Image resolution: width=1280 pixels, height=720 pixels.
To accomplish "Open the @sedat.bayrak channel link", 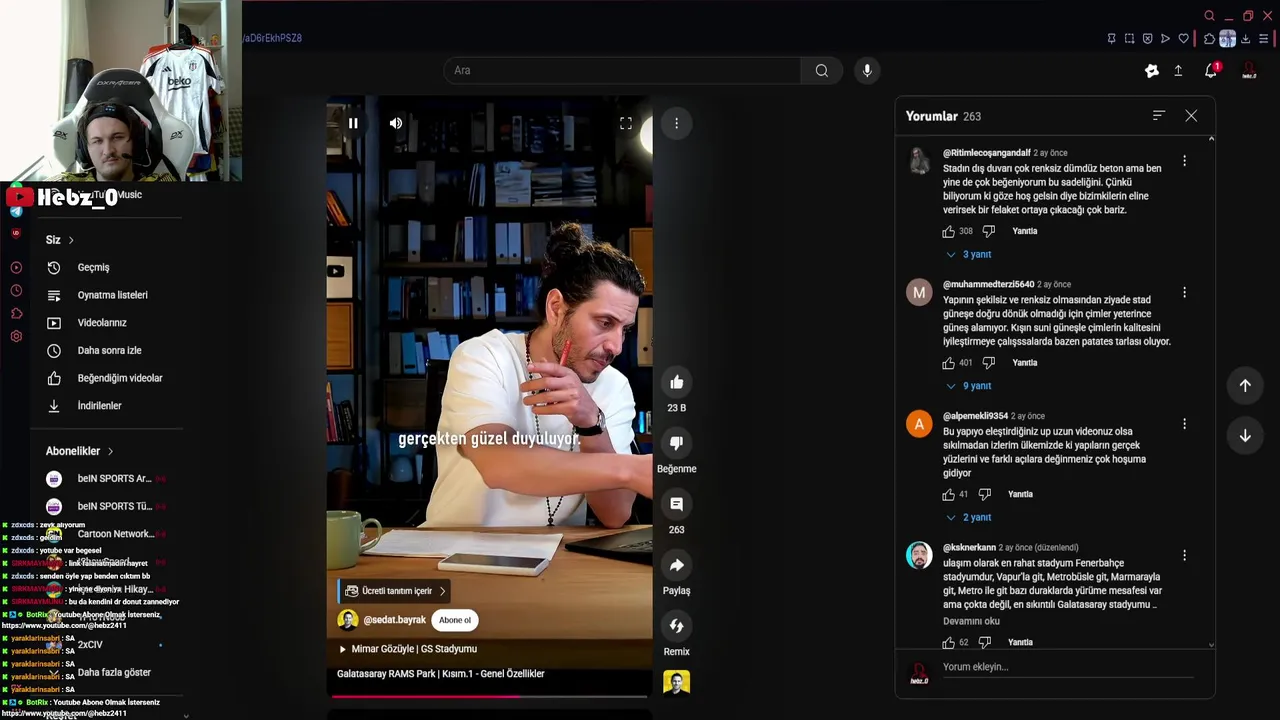I will 394,620.
